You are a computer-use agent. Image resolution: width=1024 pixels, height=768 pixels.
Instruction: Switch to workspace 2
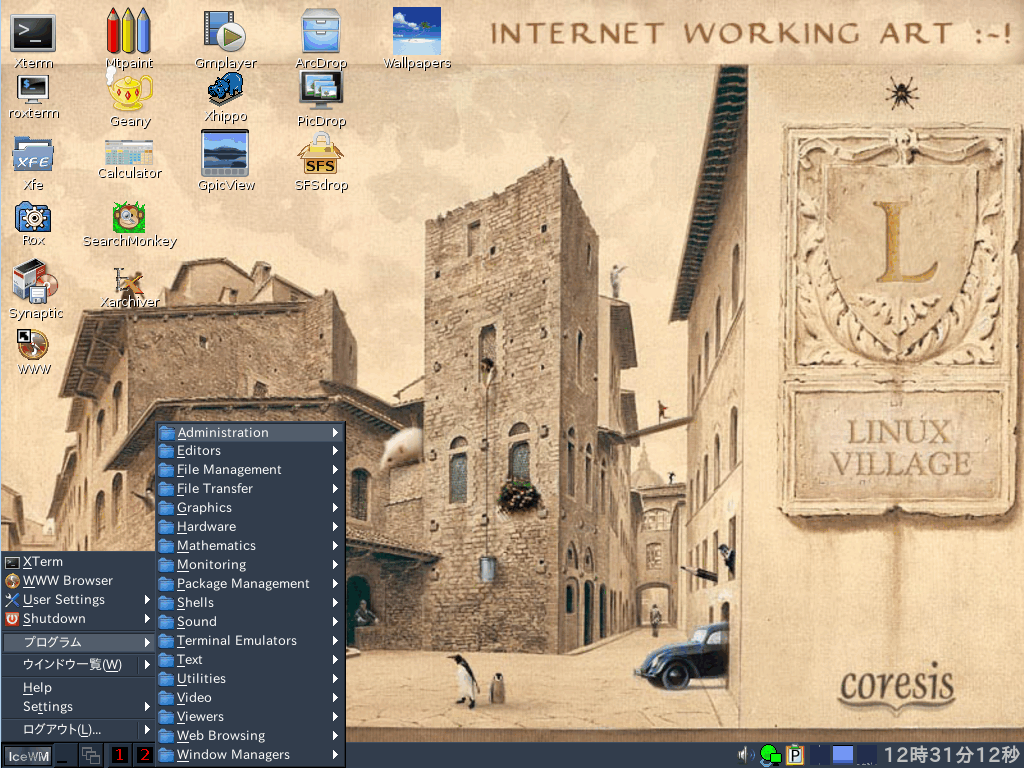coord(144,756)
